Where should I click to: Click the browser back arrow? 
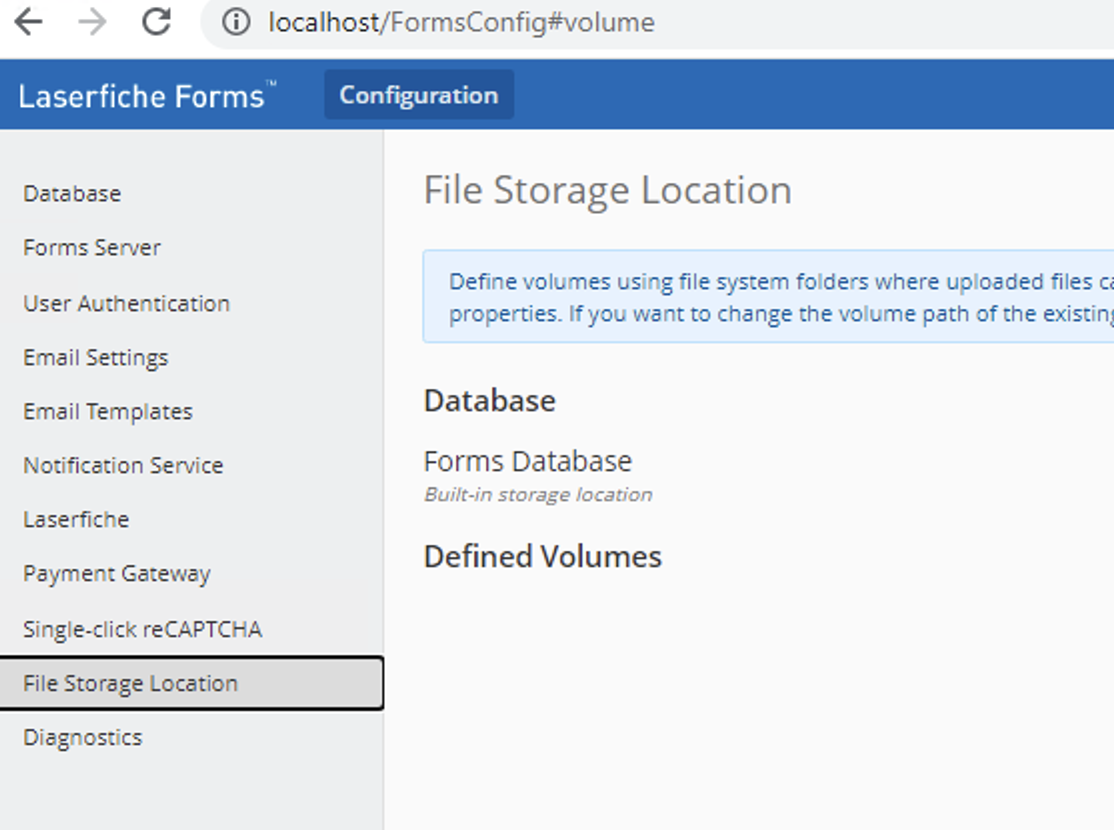click(28, 22)
